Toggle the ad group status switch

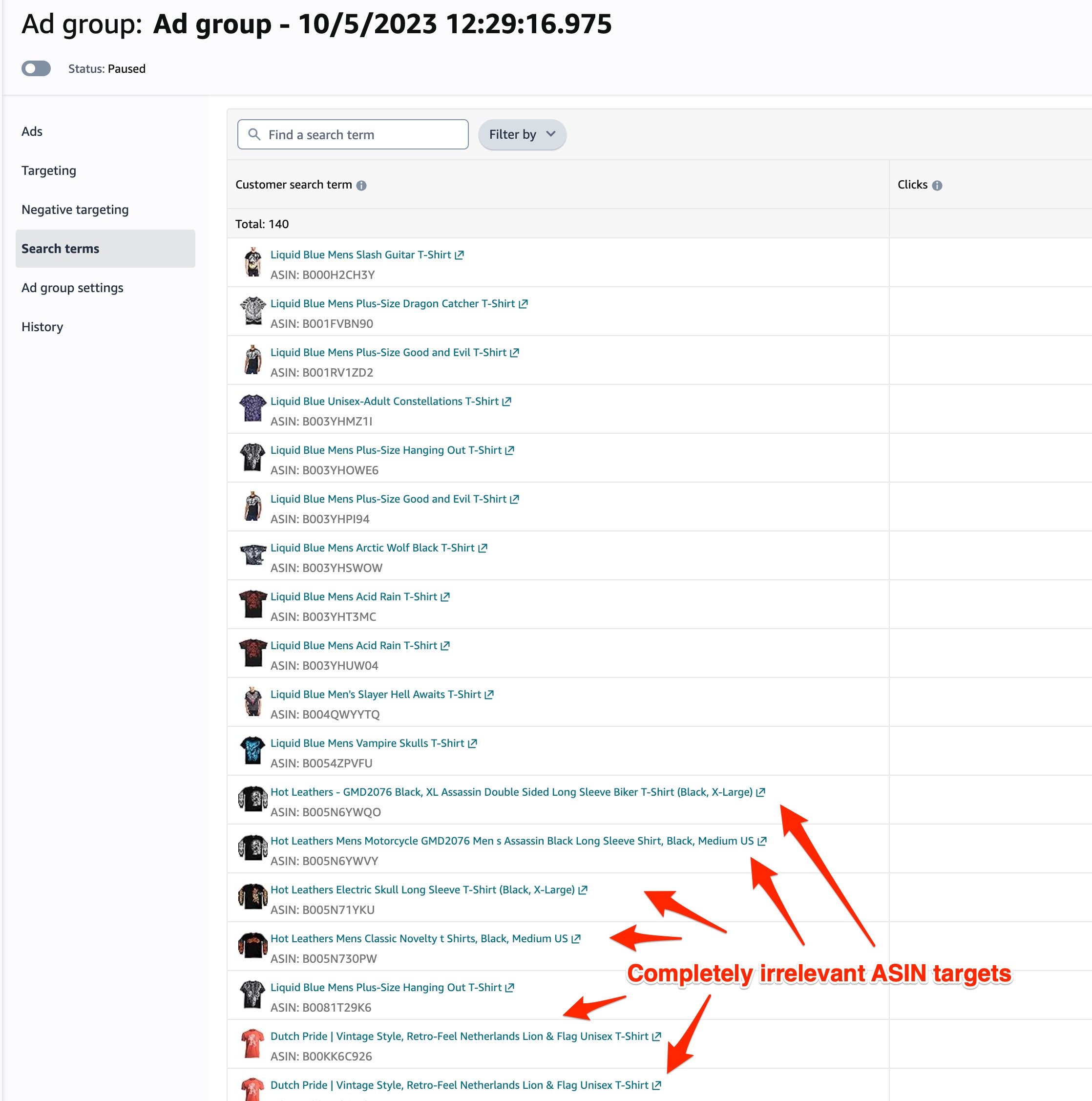36,68
